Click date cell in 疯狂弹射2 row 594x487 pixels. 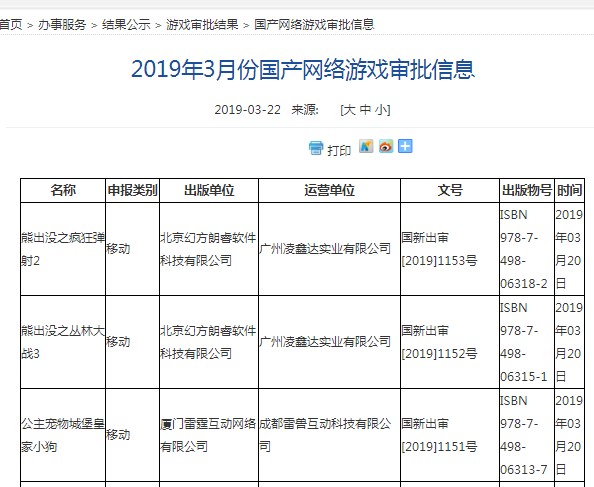[569, 249]
